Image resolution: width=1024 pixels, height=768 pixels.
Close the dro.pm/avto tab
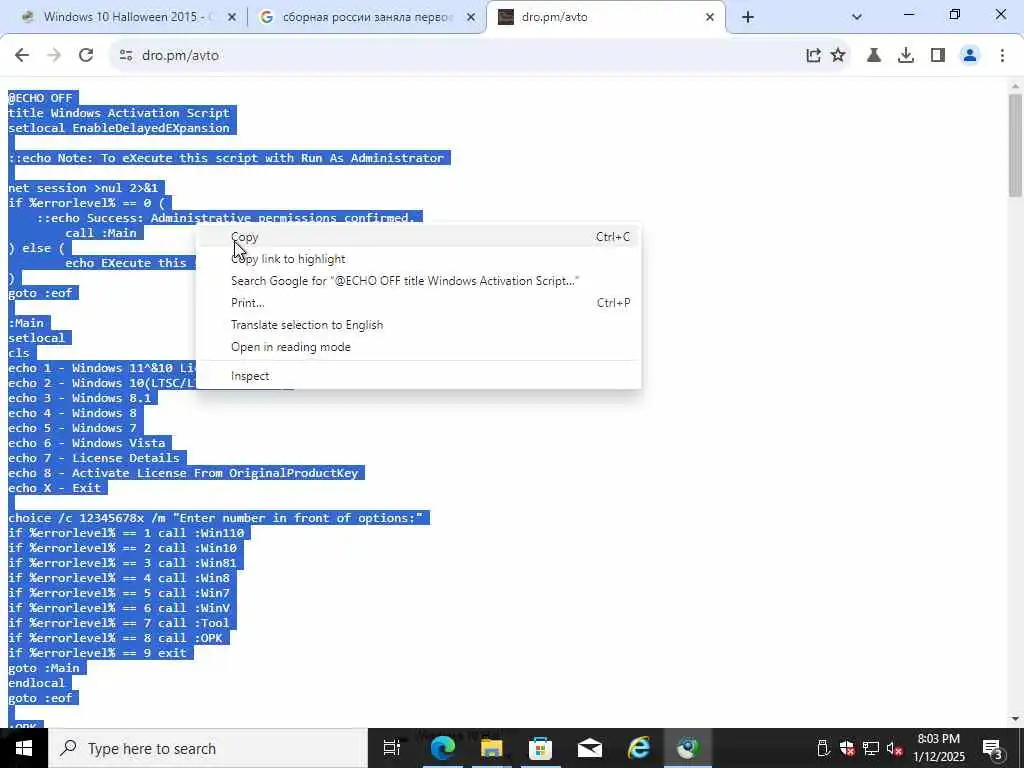(x=710, y=18)
